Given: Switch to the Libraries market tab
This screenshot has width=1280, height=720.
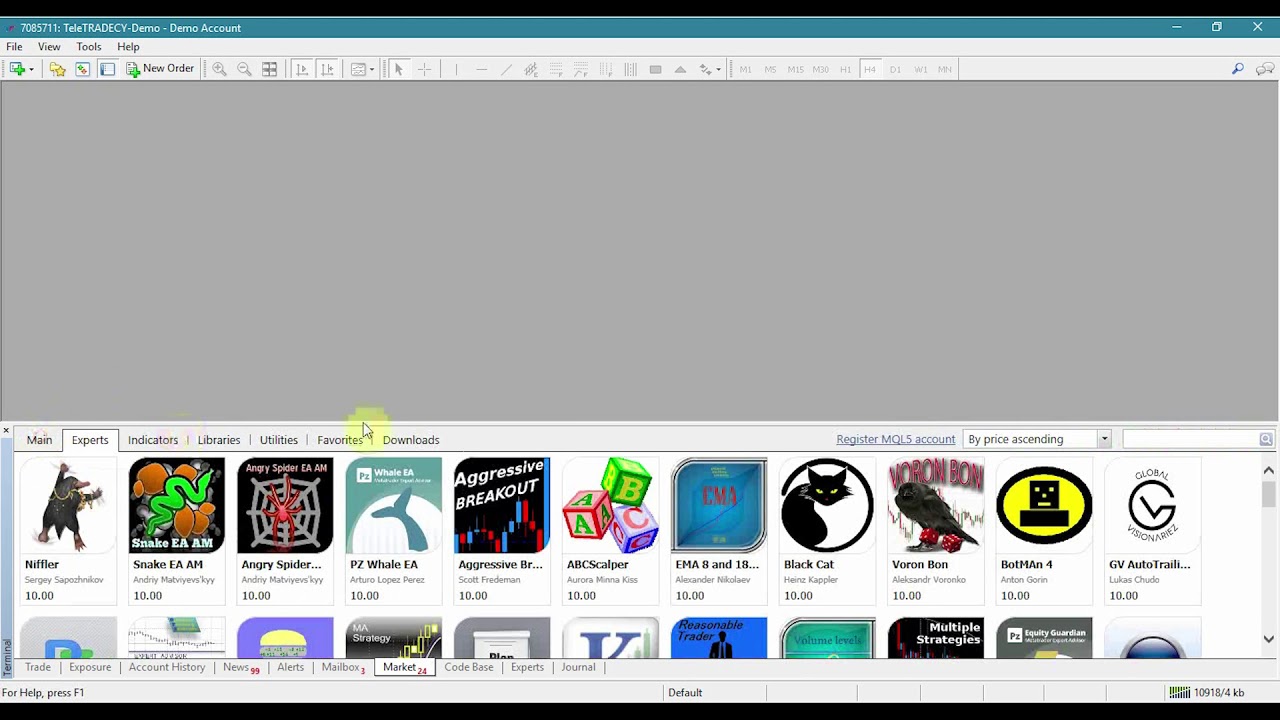Looking at the screenshot, I should click(x=219, y=440).
